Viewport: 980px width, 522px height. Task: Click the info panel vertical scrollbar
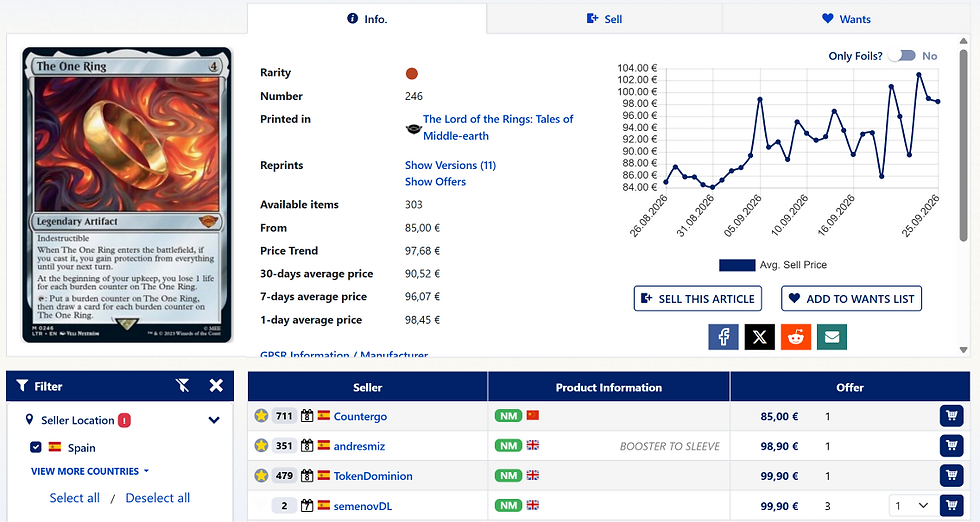[963, 144]
